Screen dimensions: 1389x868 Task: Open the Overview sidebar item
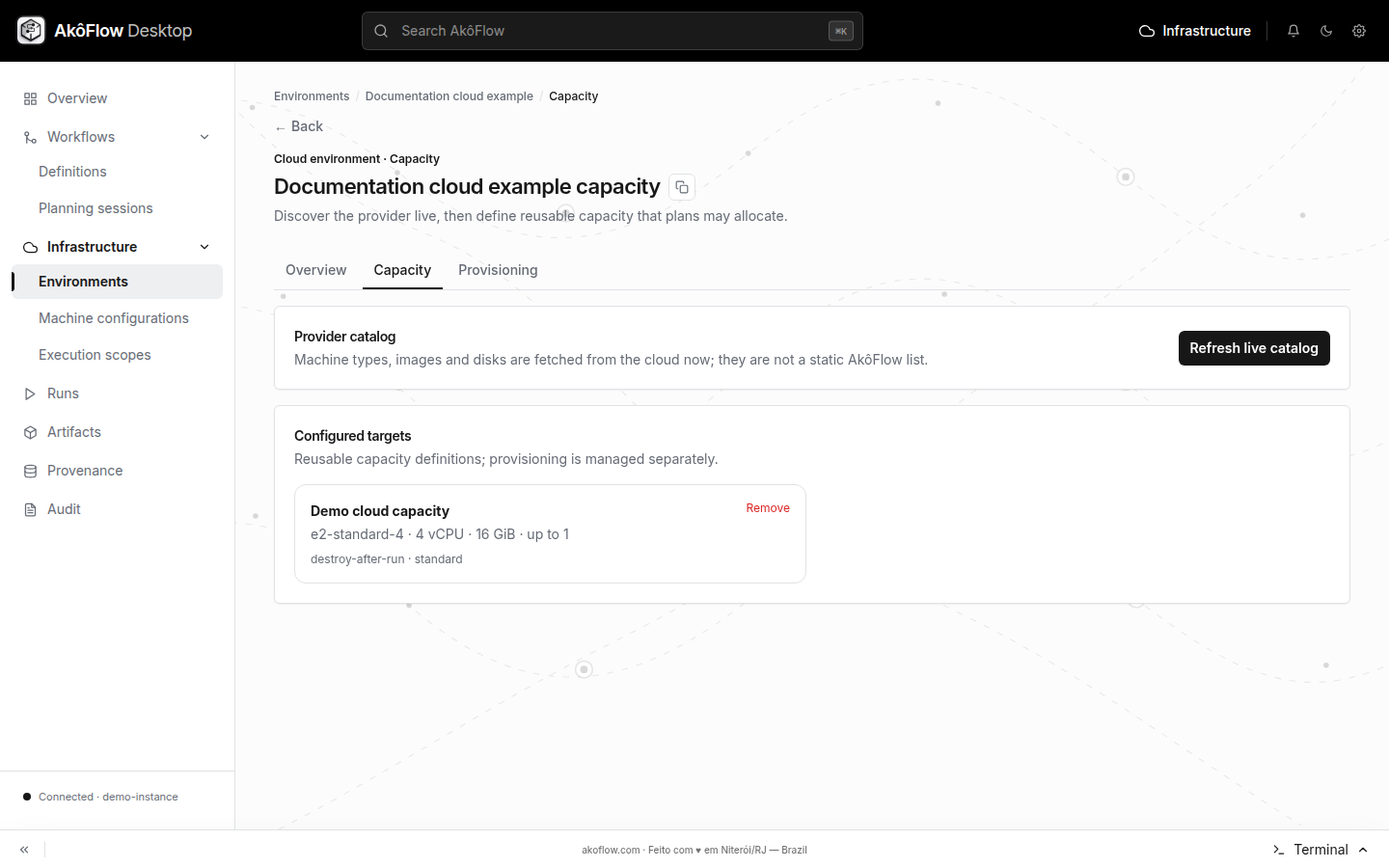118,98
